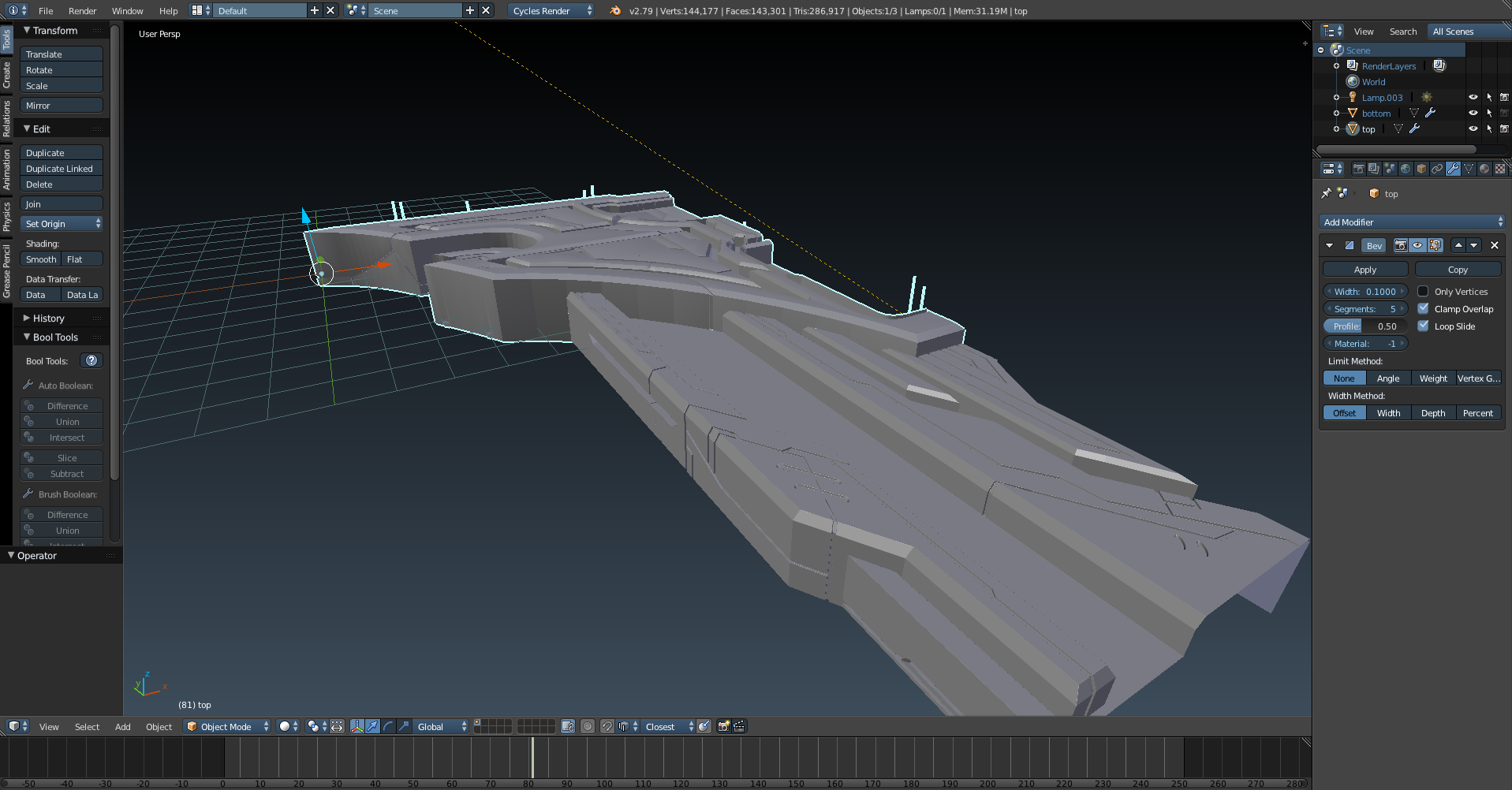Open the Set Origin dropdown
The image size is (1512, 790).
click(62, 224)
